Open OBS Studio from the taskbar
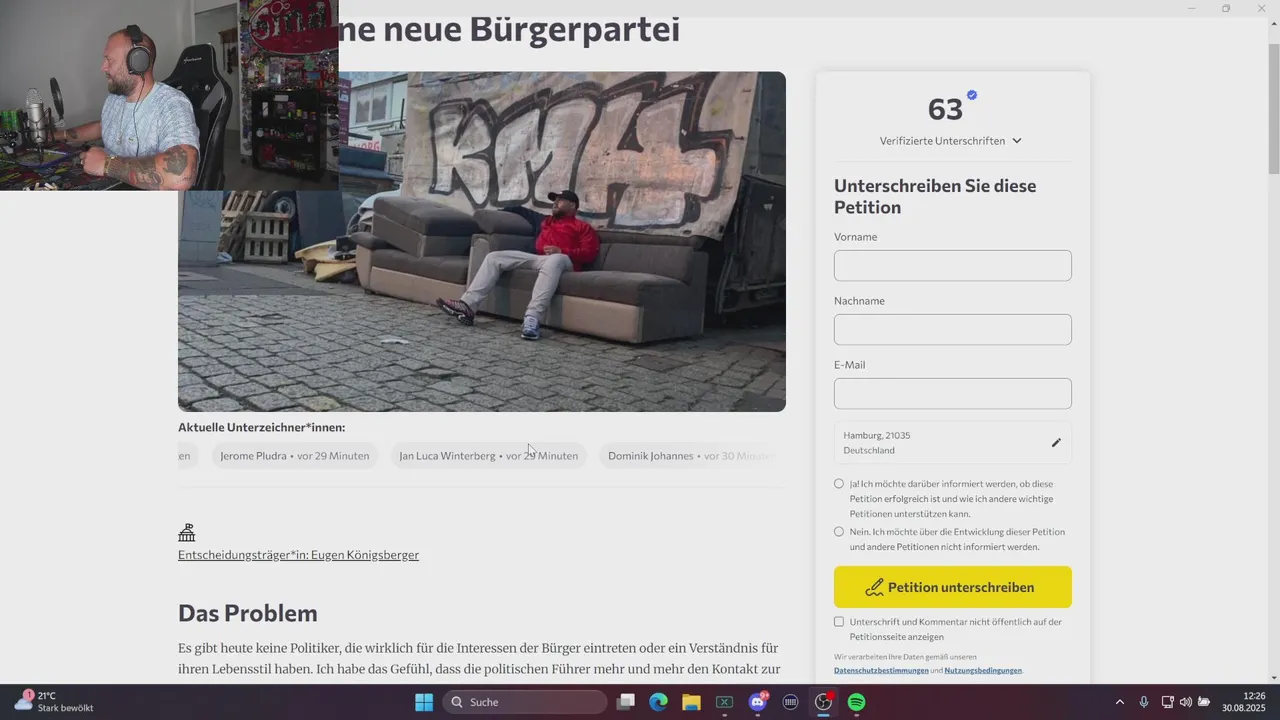 pyautogui.click(x=824, y=702)
